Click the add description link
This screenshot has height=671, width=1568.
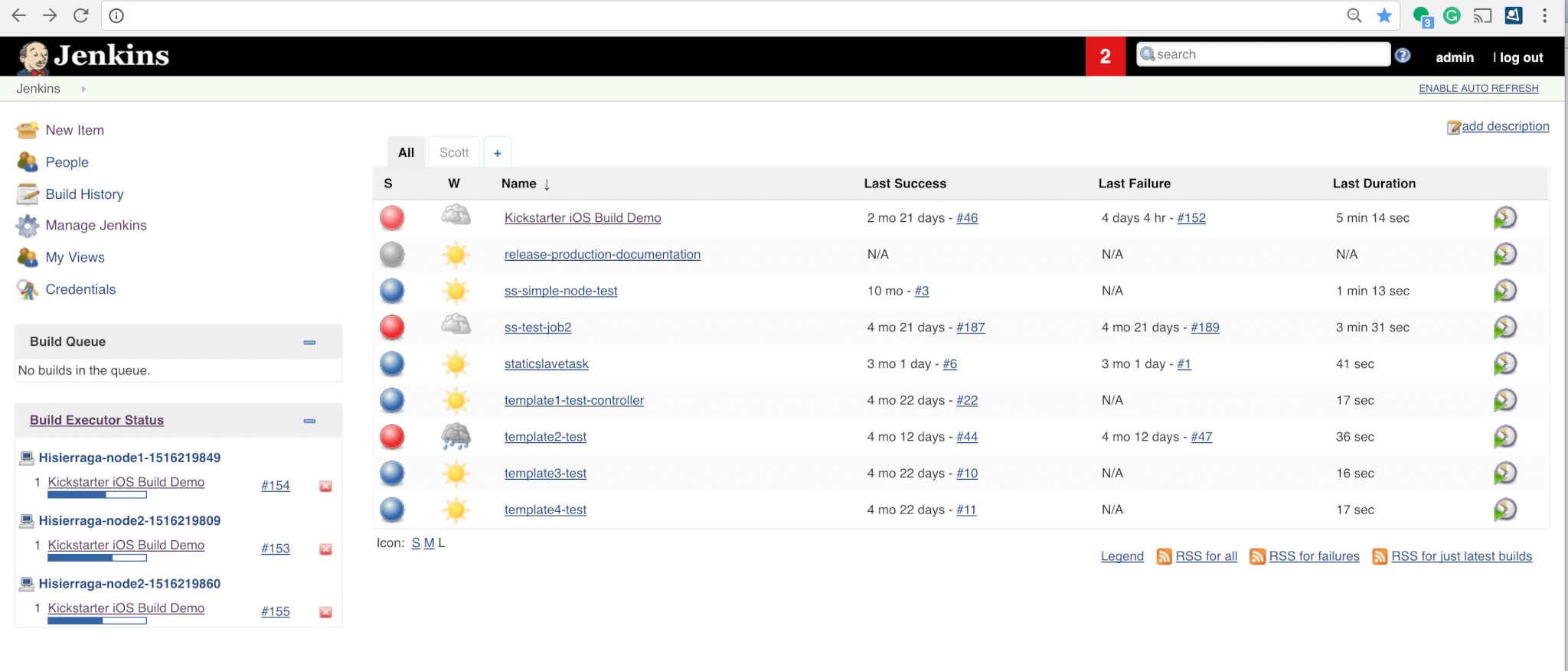pos(1504,126)
